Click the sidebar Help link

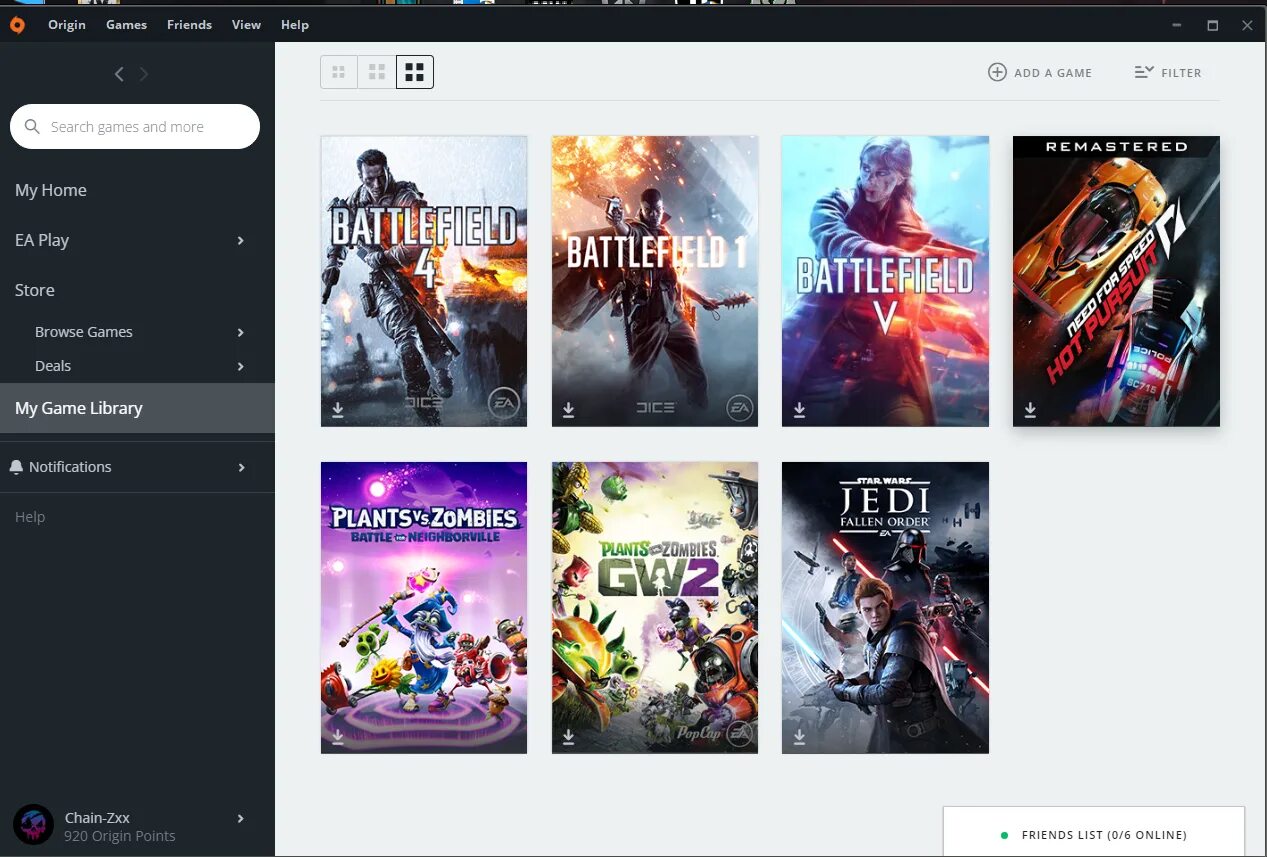(30, 517)
